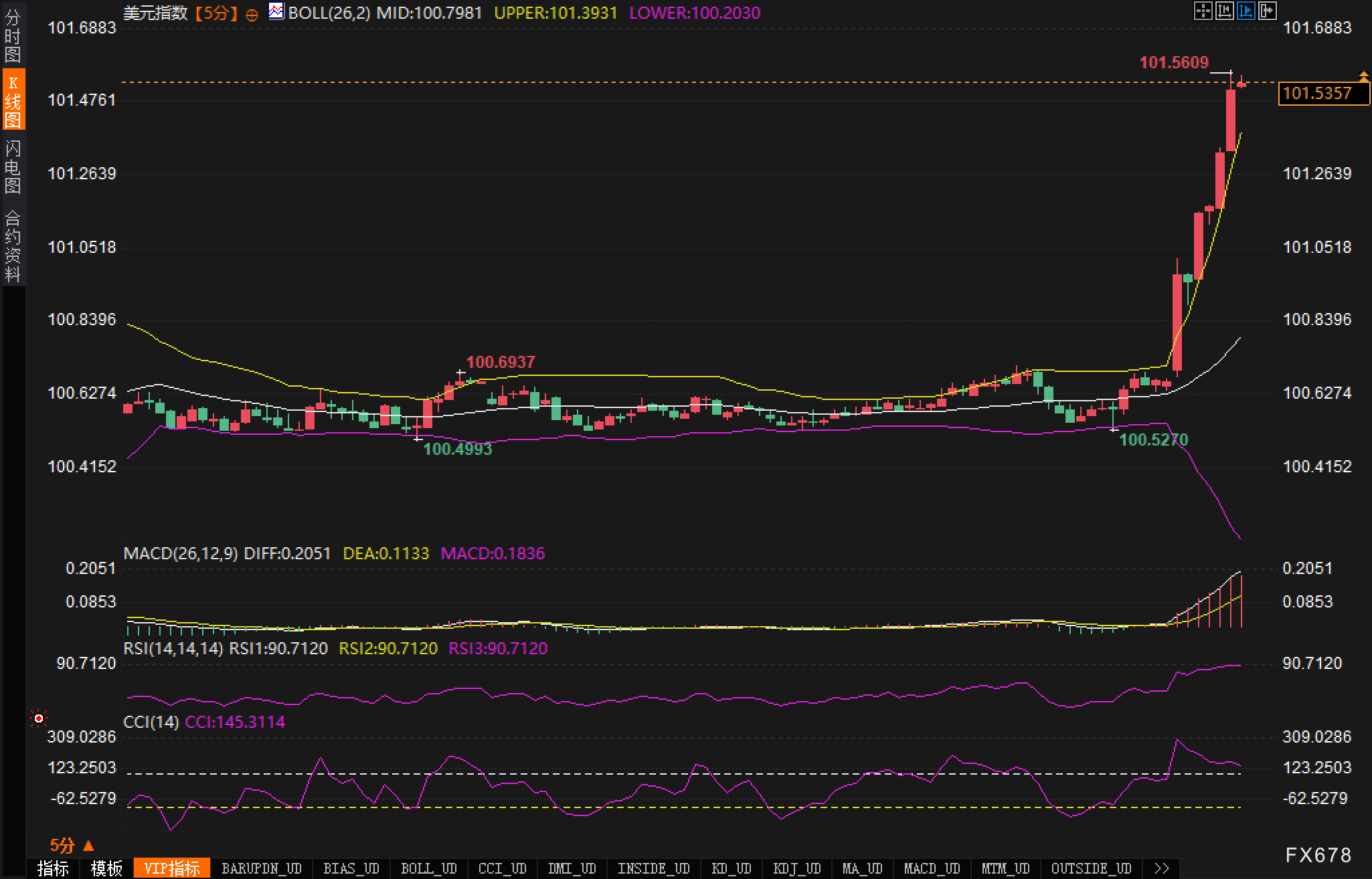Select the VIP指标 tab

coord(172,868)
